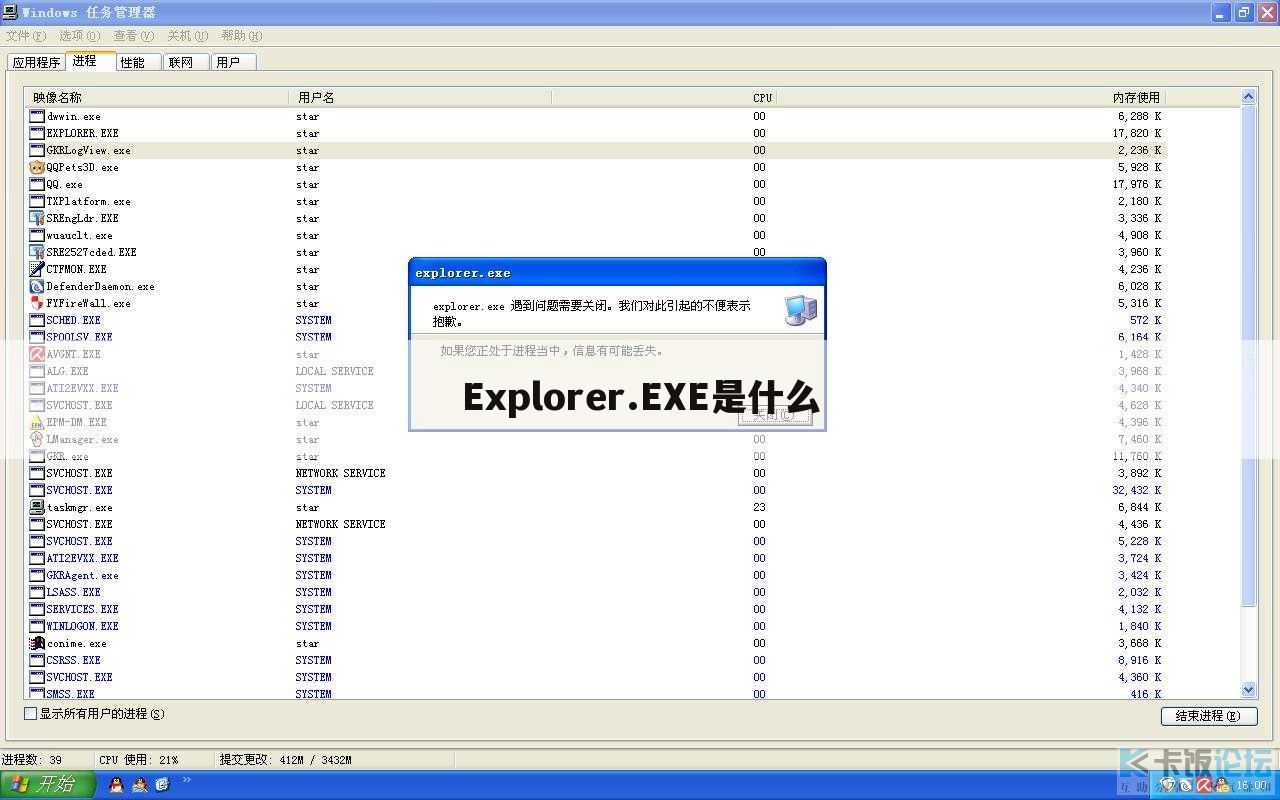Click the process list vertical scrollbar thumb

click(x=1248, y=355)
